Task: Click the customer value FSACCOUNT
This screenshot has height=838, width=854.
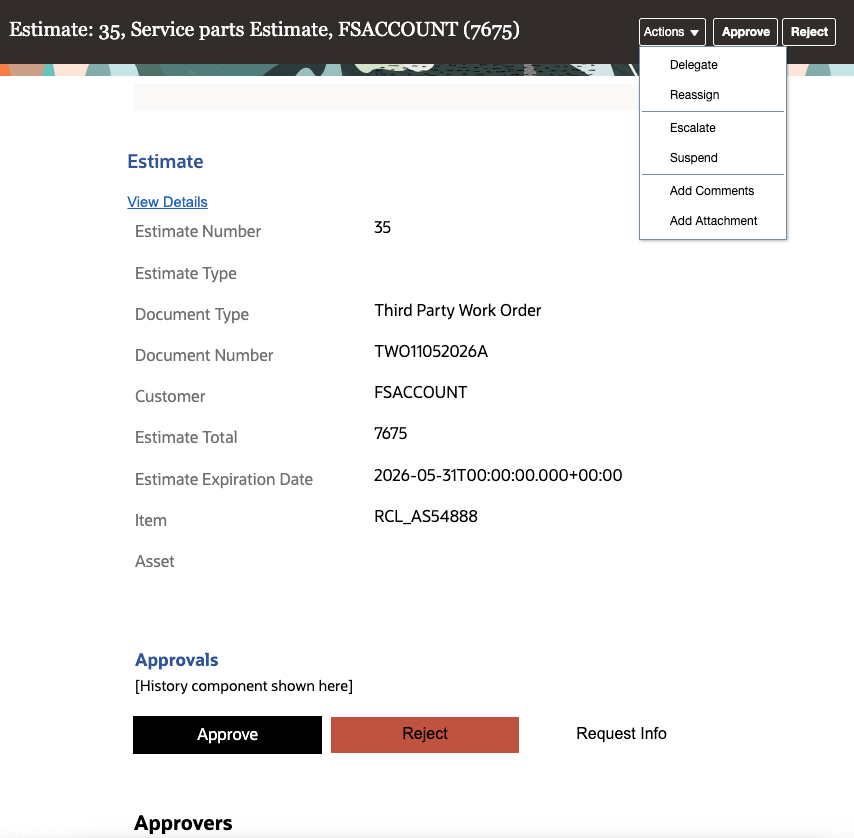Action: tap(420, 393)
